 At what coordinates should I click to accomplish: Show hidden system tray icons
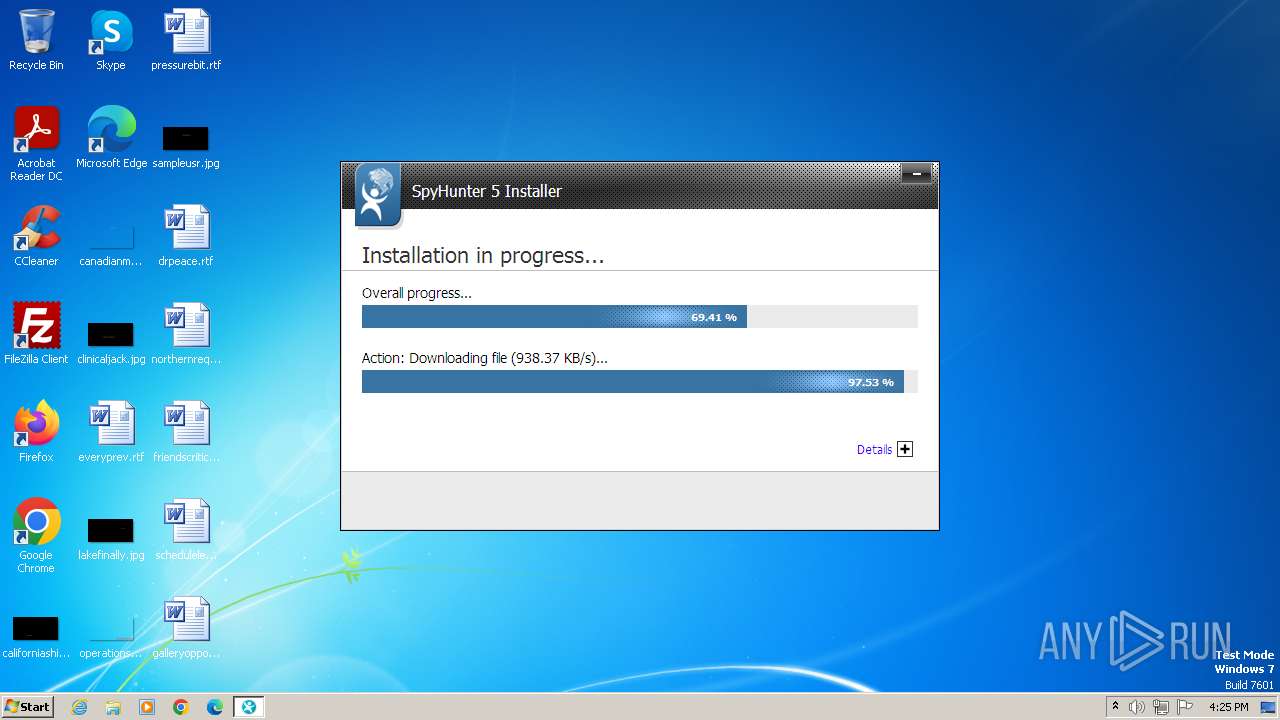1115,707
